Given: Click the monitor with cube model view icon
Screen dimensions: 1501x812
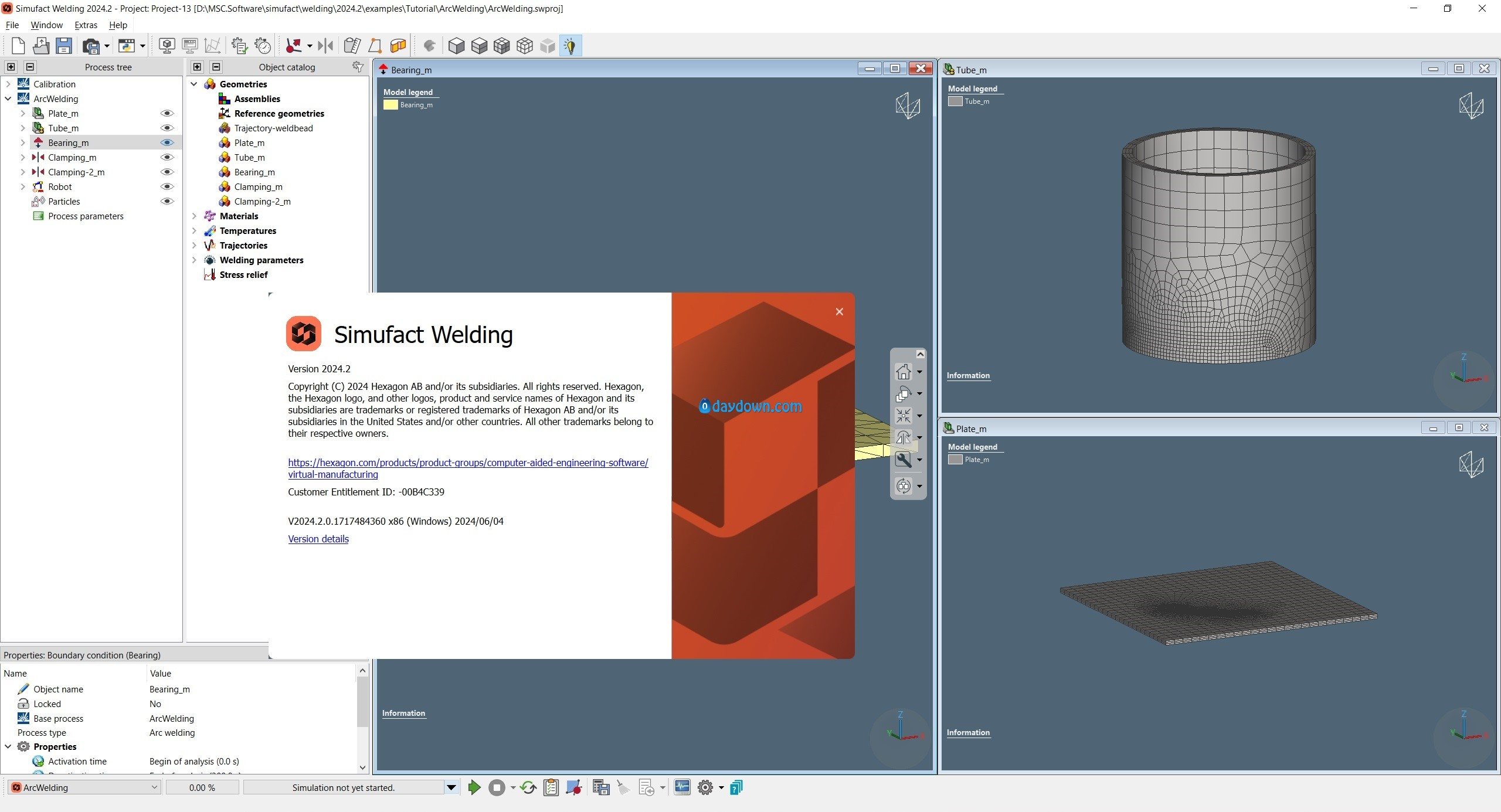Looking at the screenshot, I should [167, 46].
